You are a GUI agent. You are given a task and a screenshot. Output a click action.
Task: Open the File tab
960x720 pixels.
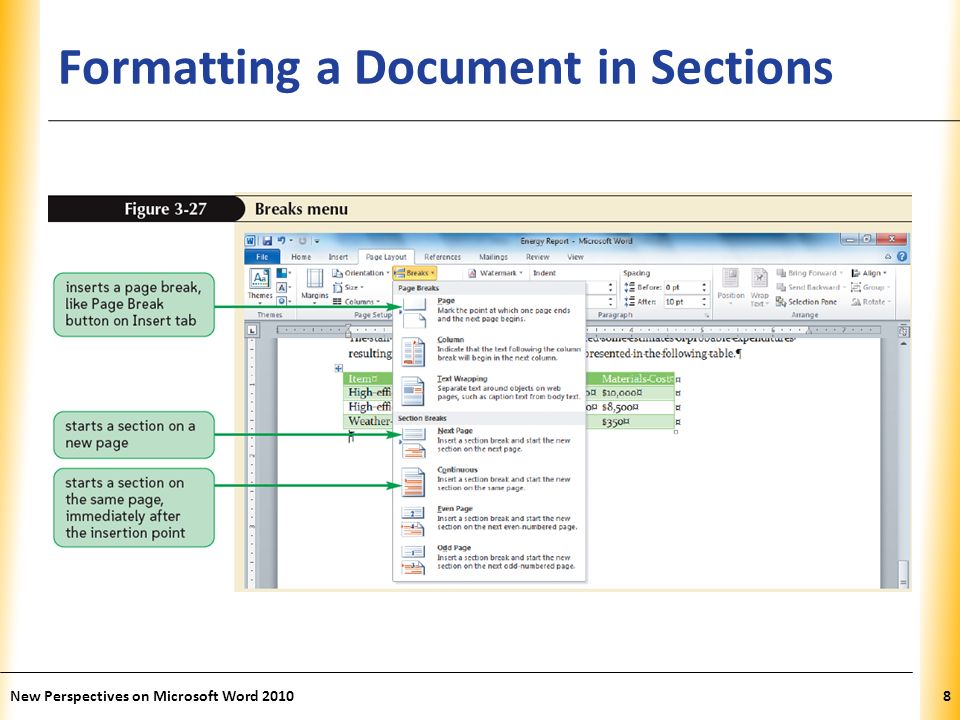[262, 257]
